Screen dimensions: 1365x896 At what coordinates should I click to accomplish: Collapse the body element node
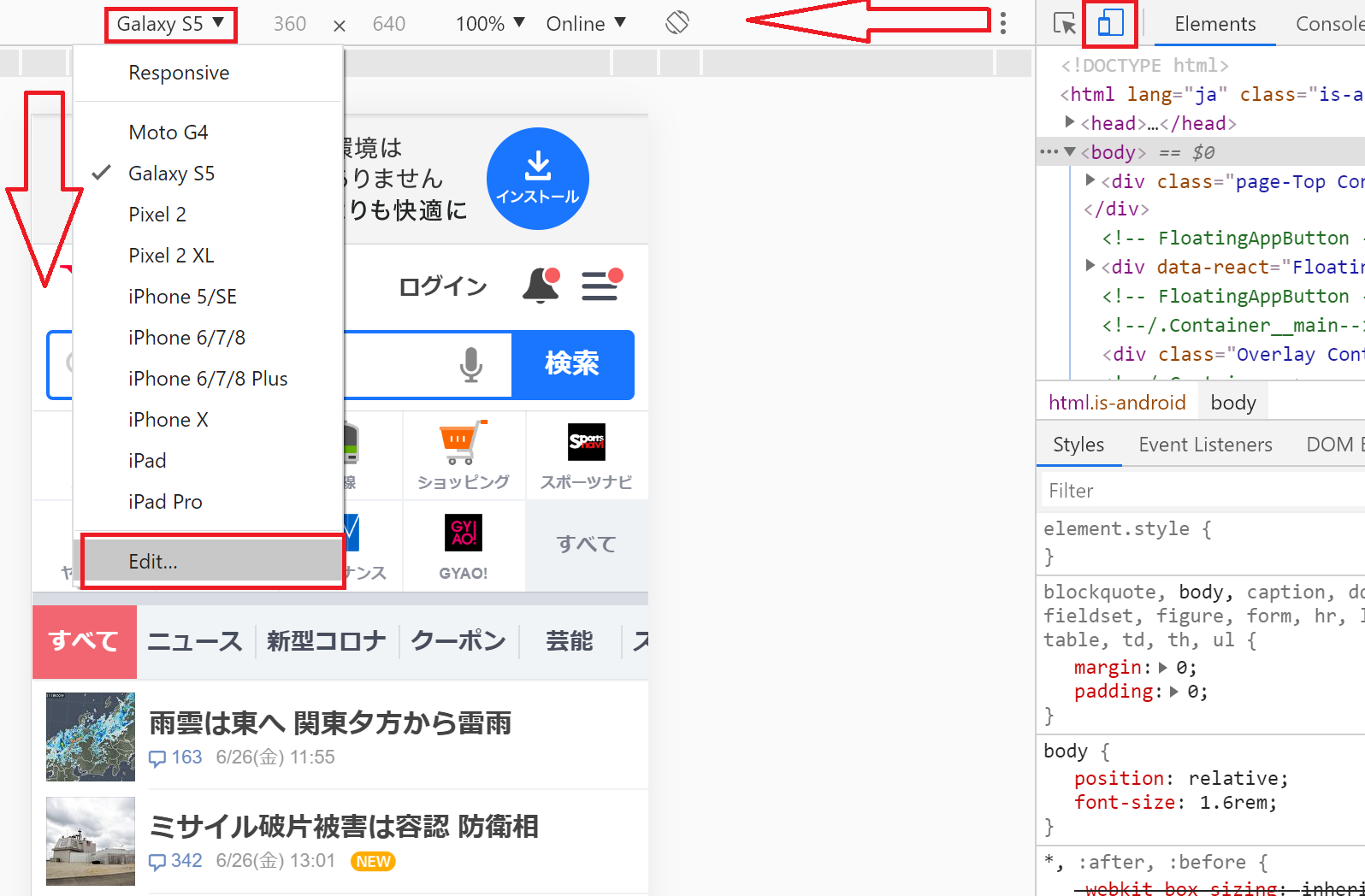click(x=1069, y=152)
